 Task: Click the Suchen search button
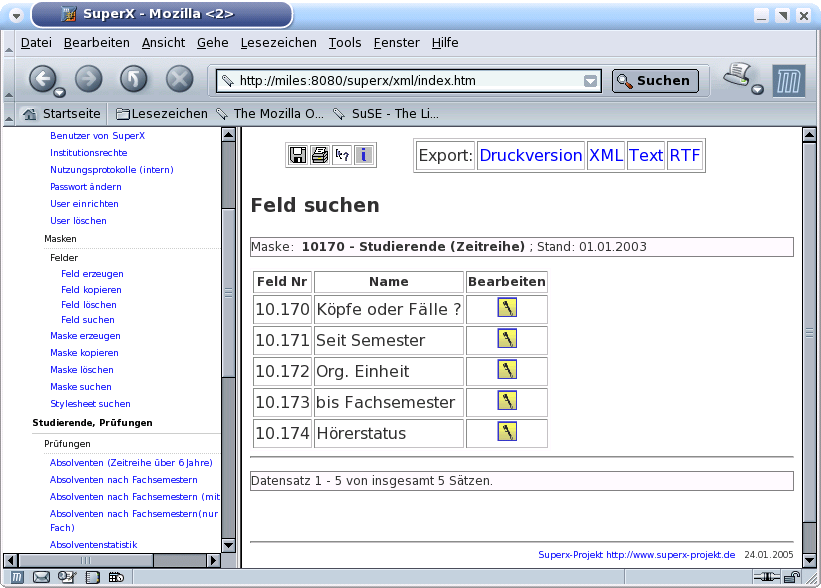point(655,81)
